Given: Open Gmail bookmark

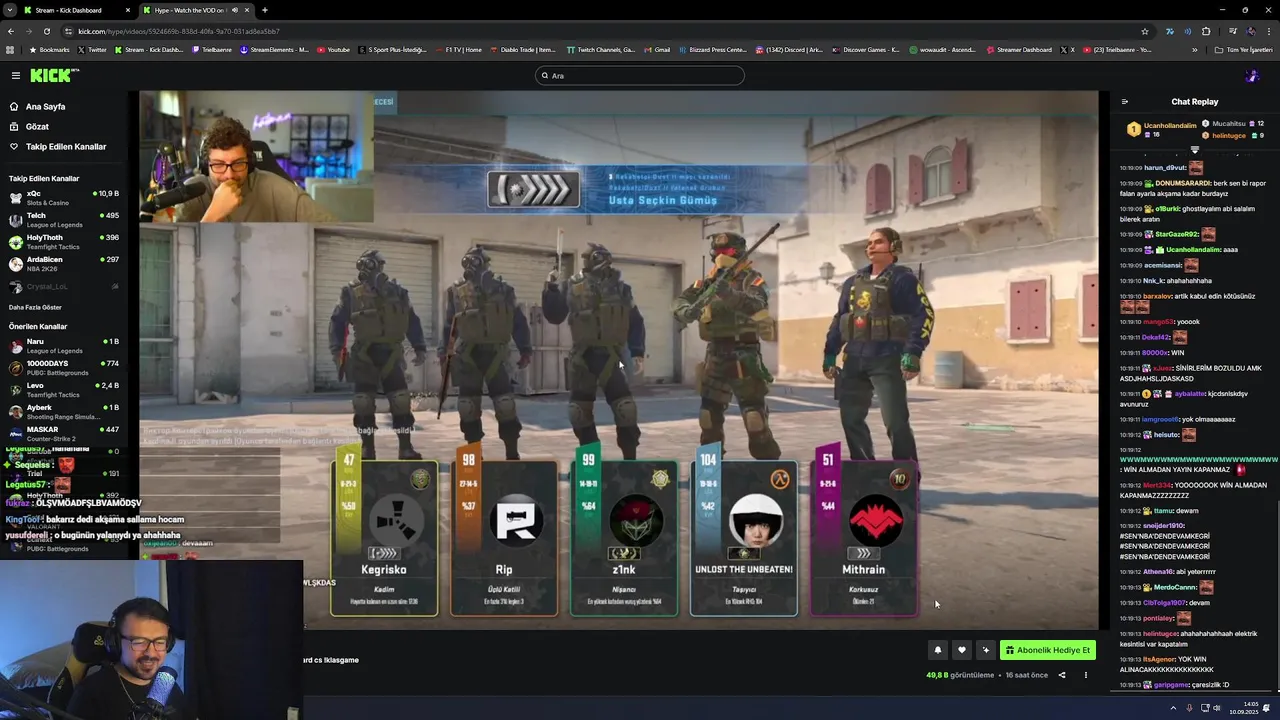Looking at the screenshot, I should tap(657, 50).
